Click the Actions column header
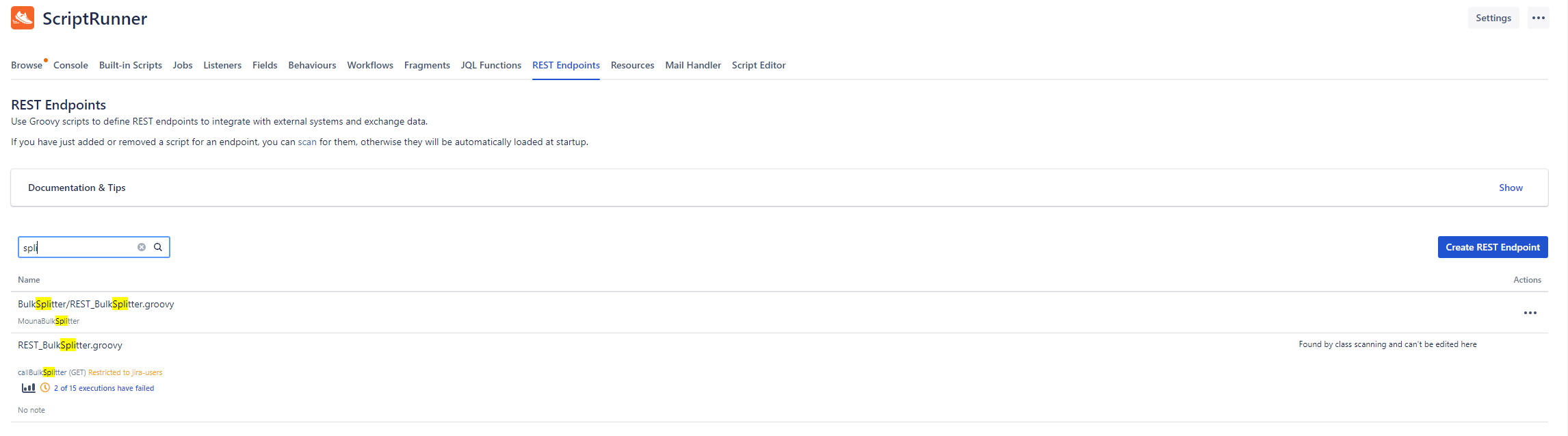The height and width of the screenshot is (436, 1568). point(1527,280)
